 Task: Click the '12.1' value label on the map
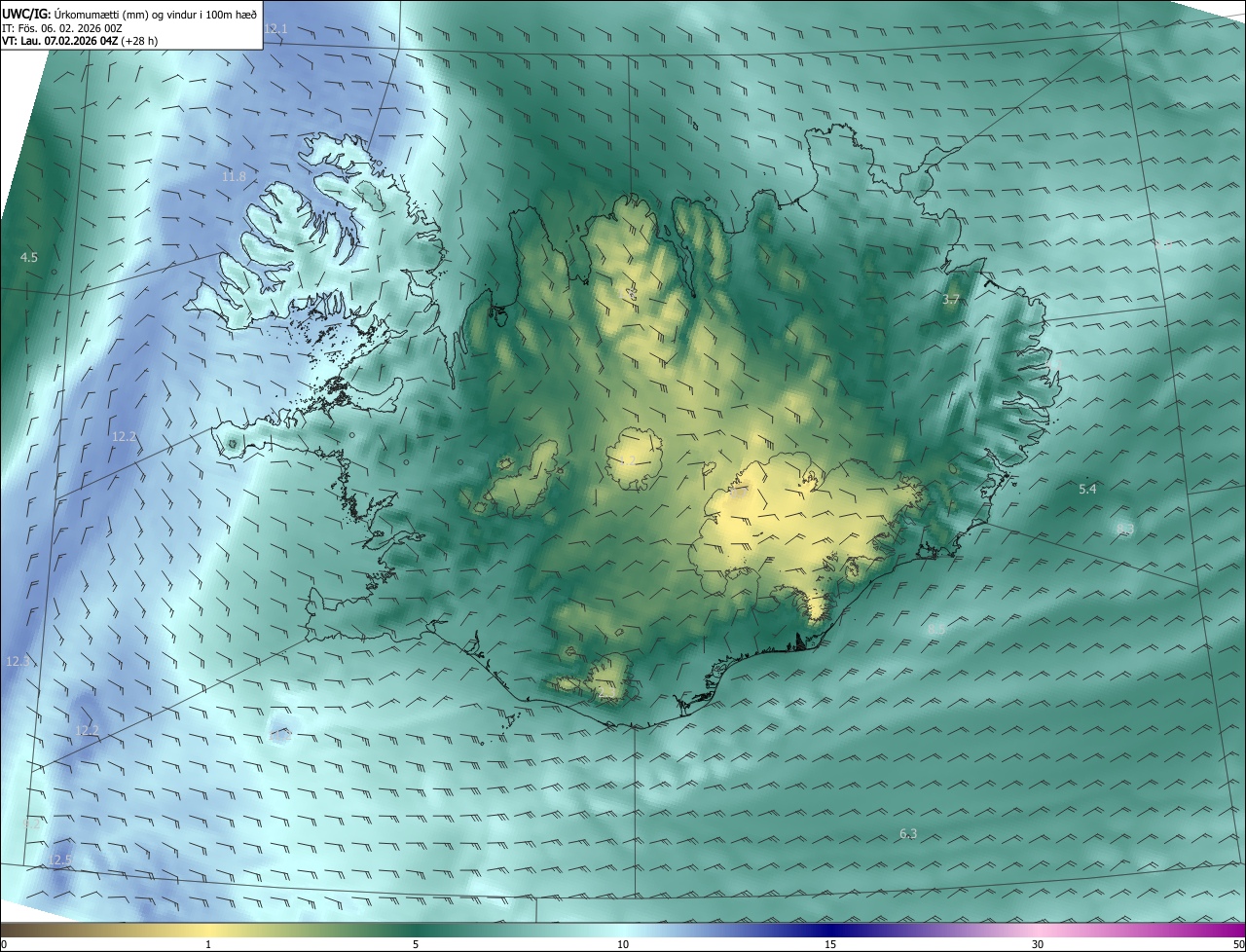point(275,29)
